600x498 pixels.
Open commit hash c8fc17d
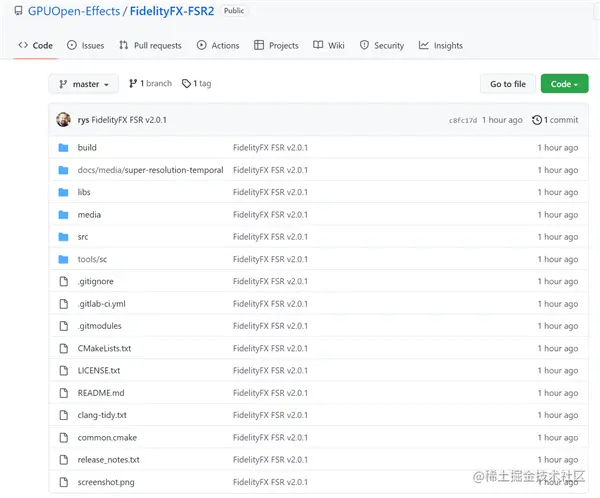[463, 120]
